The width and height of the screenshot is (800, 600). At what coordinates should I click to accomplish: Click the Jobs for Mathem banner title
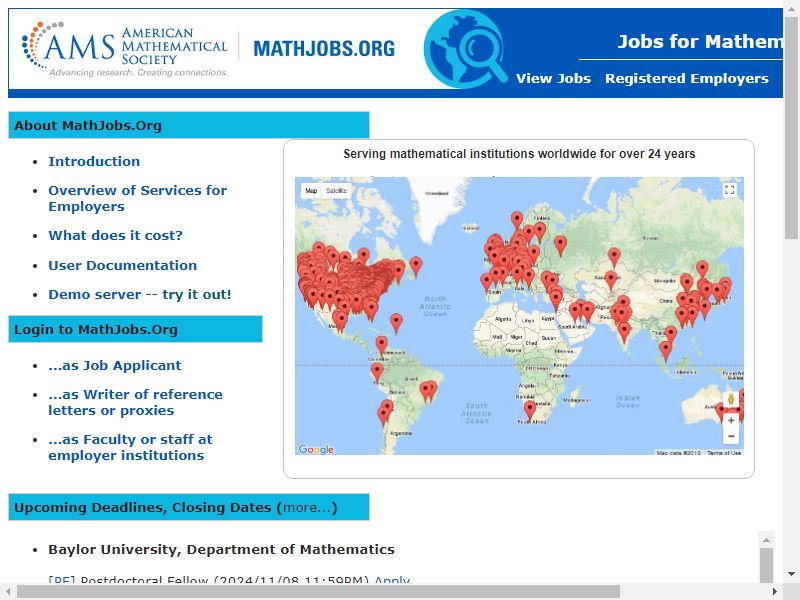point(699,41)
